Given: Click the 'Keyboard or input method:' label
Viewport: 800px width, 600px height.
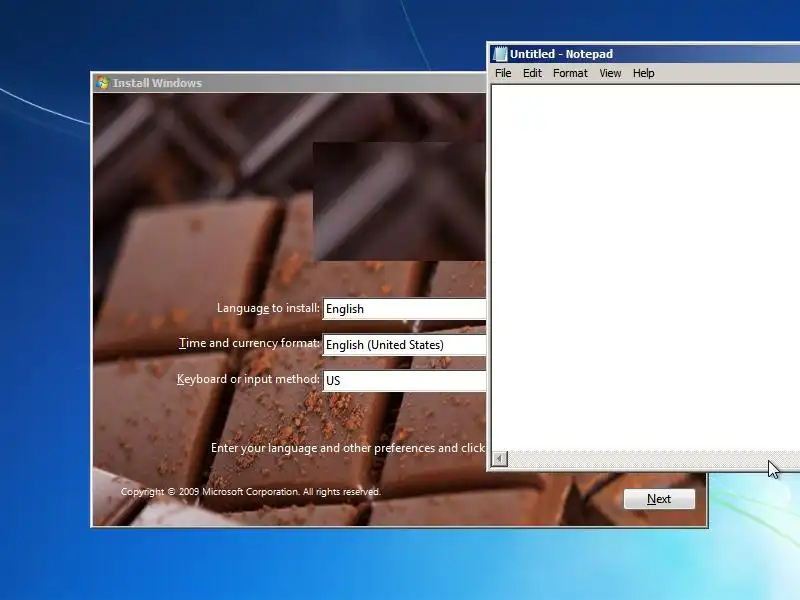Looking at the screenshot, I should point(248,379).
